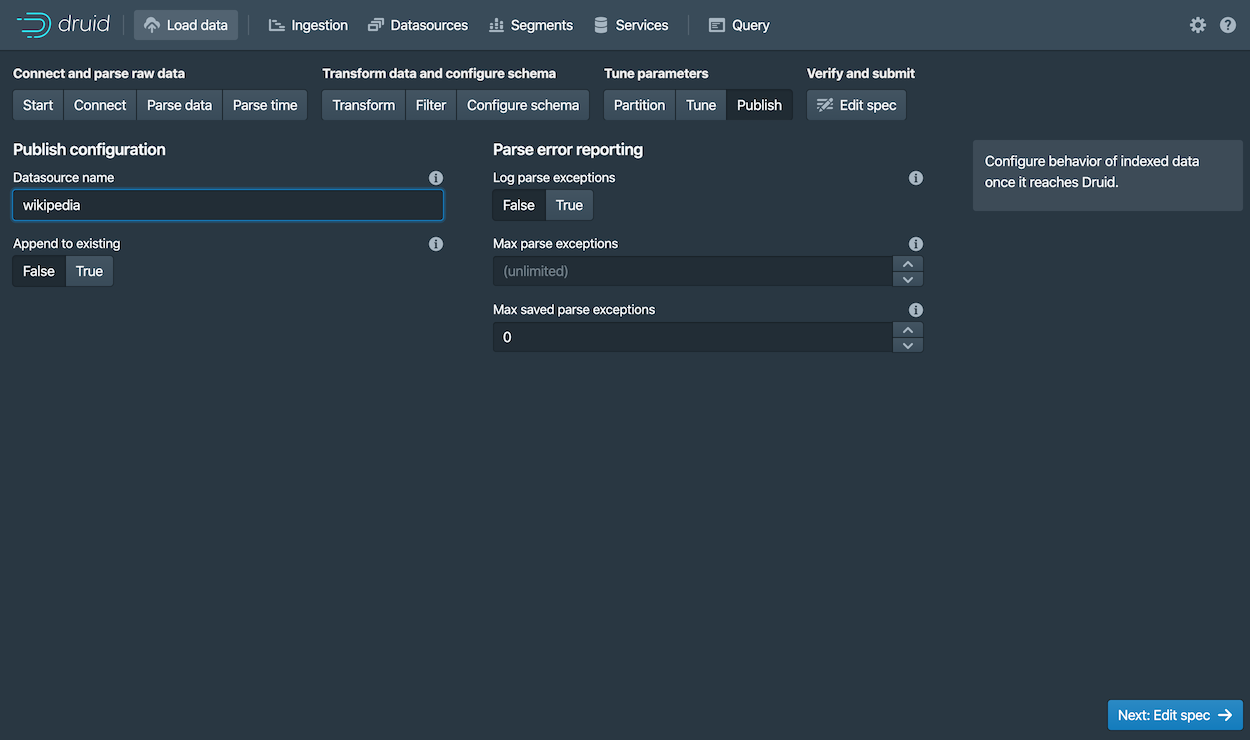This screenshot has width=1250, height=740.
Task: Click the Next: Edit spec button
Action: click(x=1175, y=714)
